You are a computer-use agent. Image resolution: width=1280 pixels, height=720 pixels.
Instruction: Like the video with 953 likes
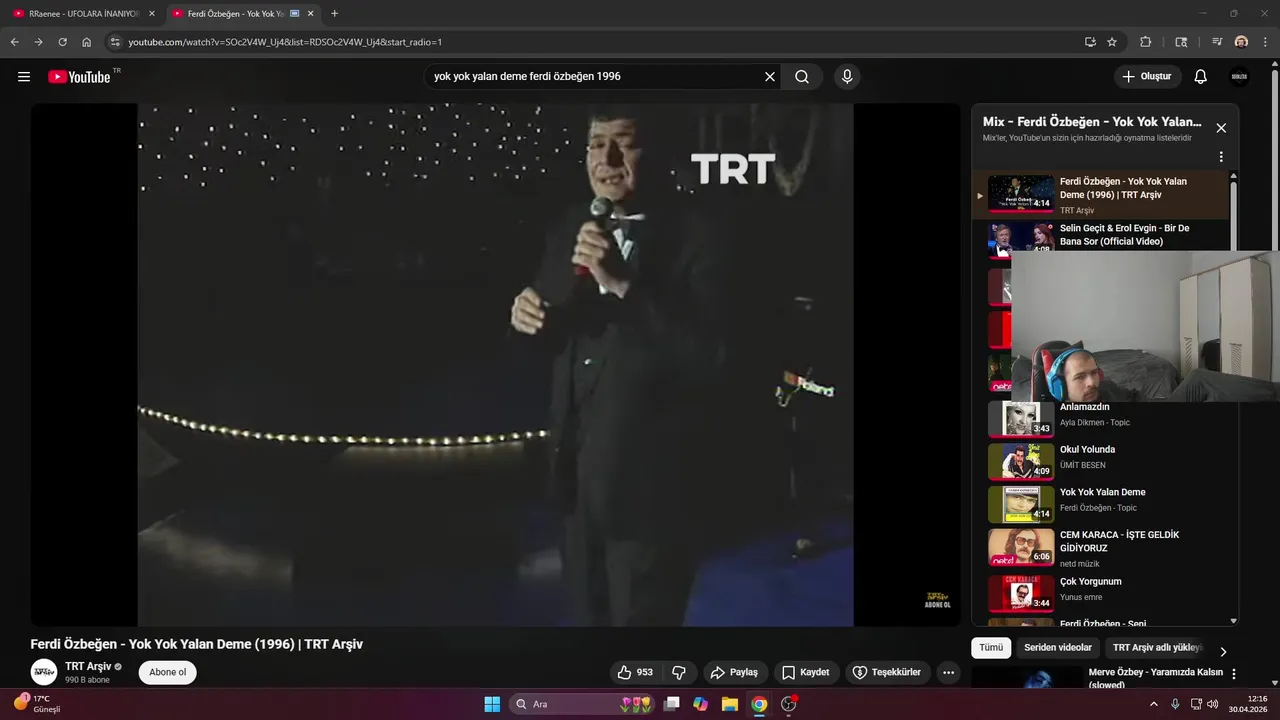[x=634, y=672]
